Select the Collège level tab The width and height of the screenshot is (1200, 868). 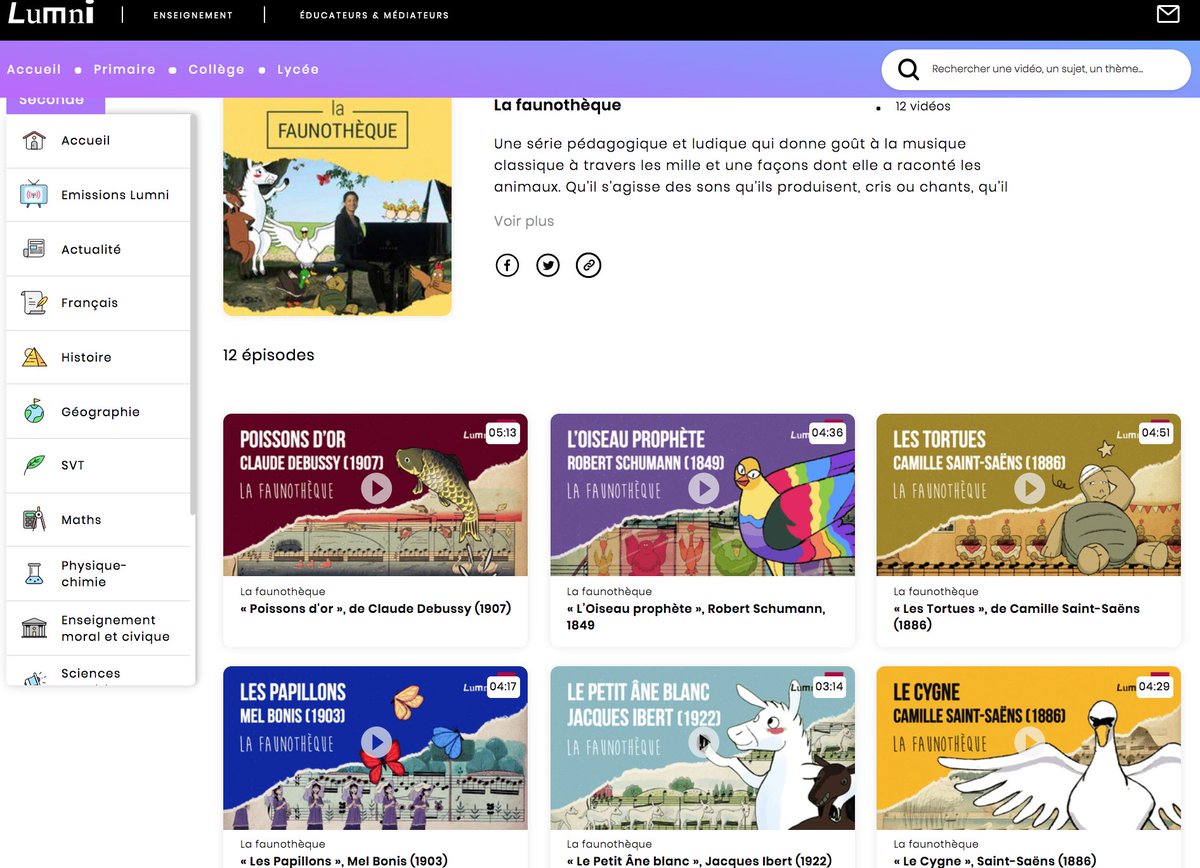tap(216, 69)
